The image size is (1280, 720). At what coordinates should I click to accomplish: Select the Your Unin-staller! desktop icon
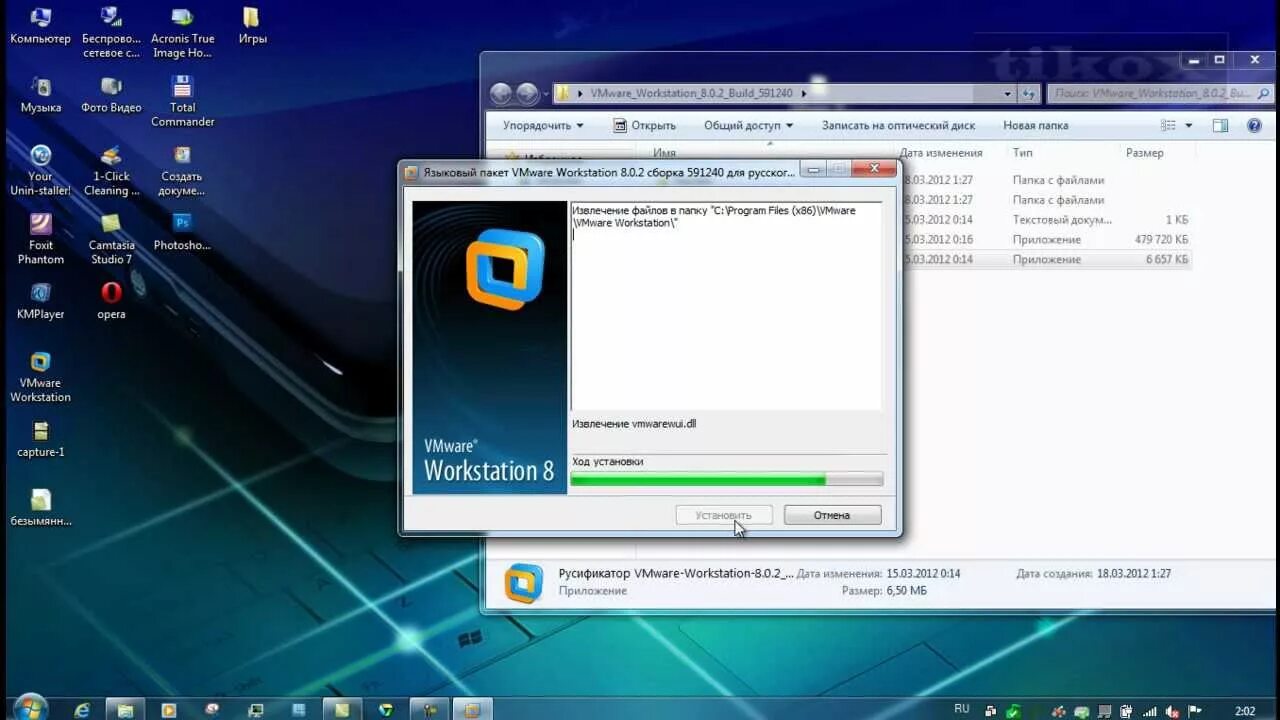click(x=40, y=170)
